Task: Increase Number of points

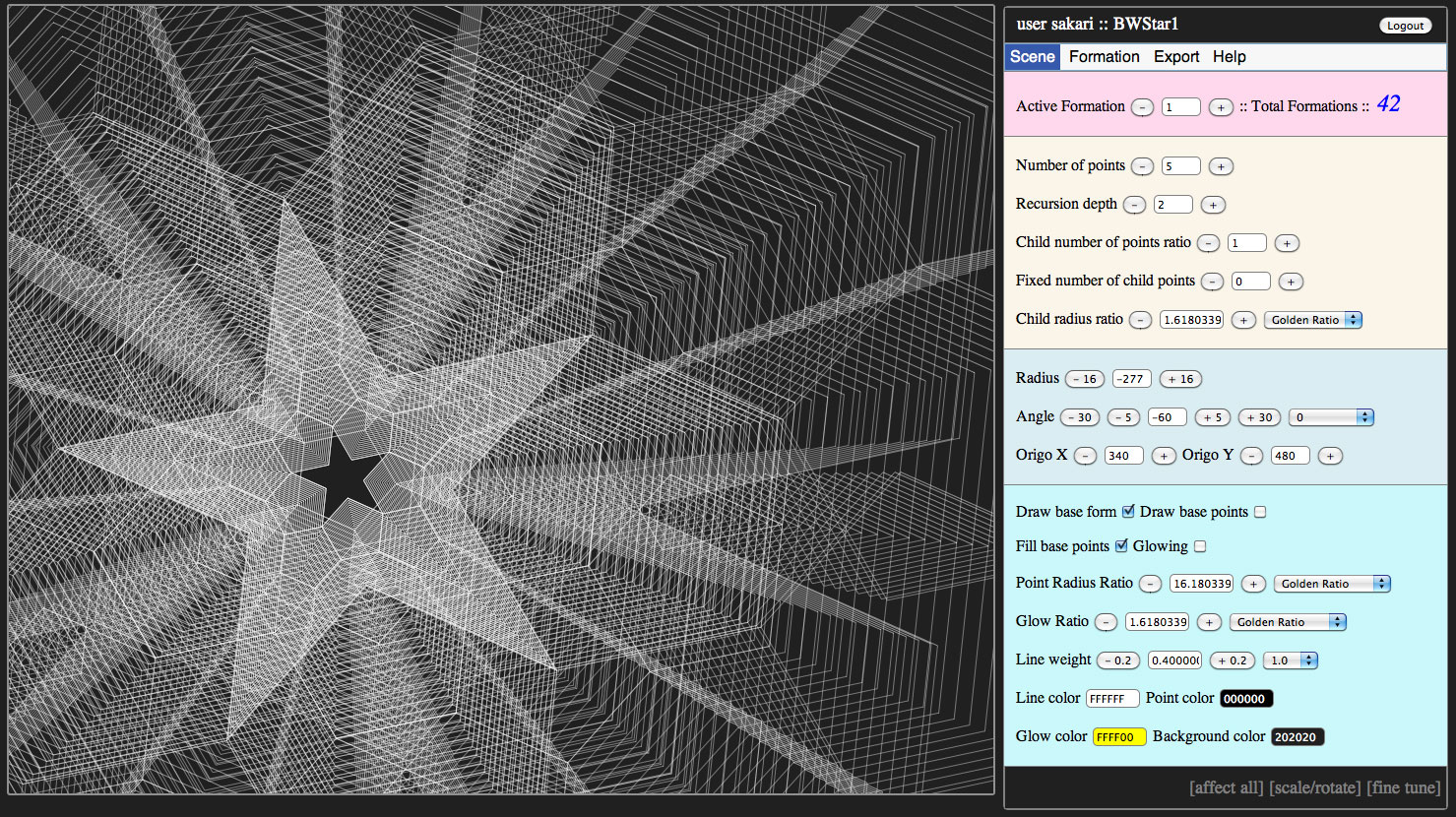Action: (1221, 166)
